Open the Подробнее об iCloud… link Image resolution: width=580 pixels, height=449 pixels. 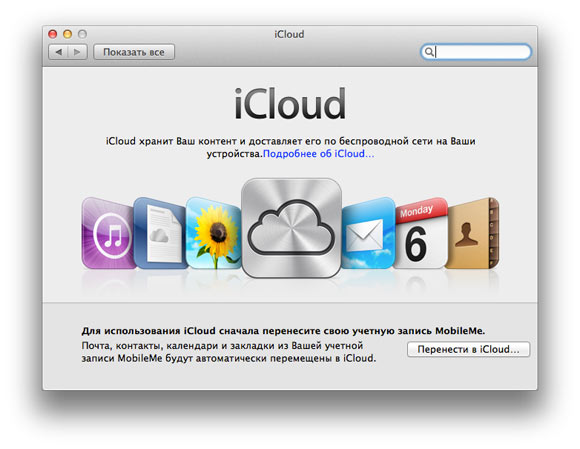coord(318,153)
